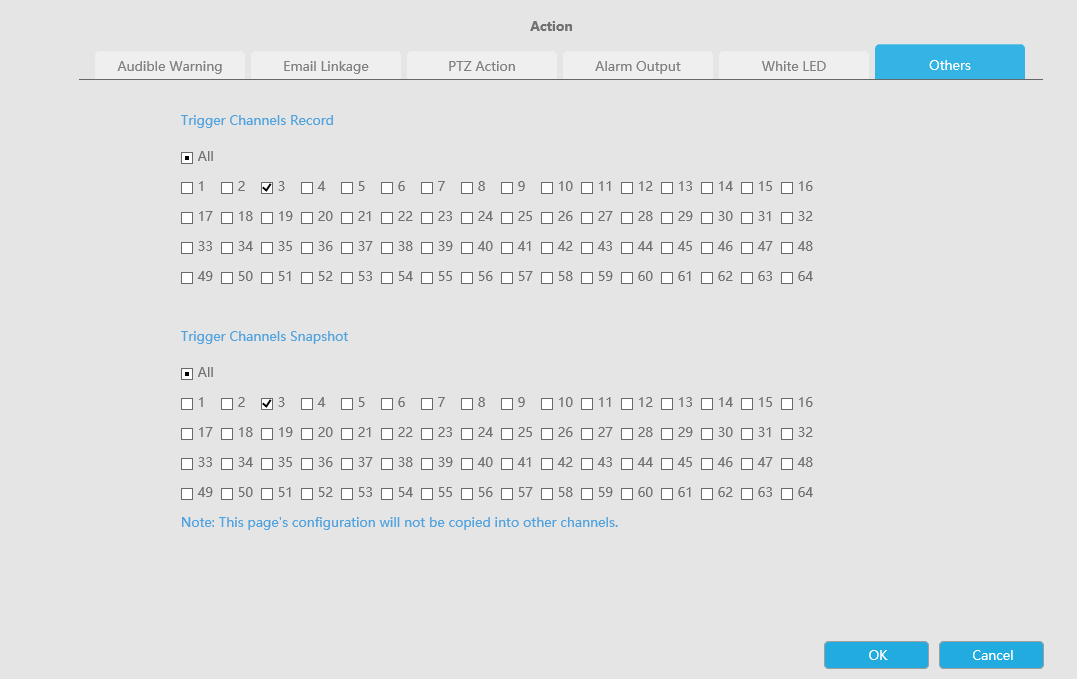Go to the PTZ Action tab
Viewport: 1077px width, 679px height.
pos(481,66)
